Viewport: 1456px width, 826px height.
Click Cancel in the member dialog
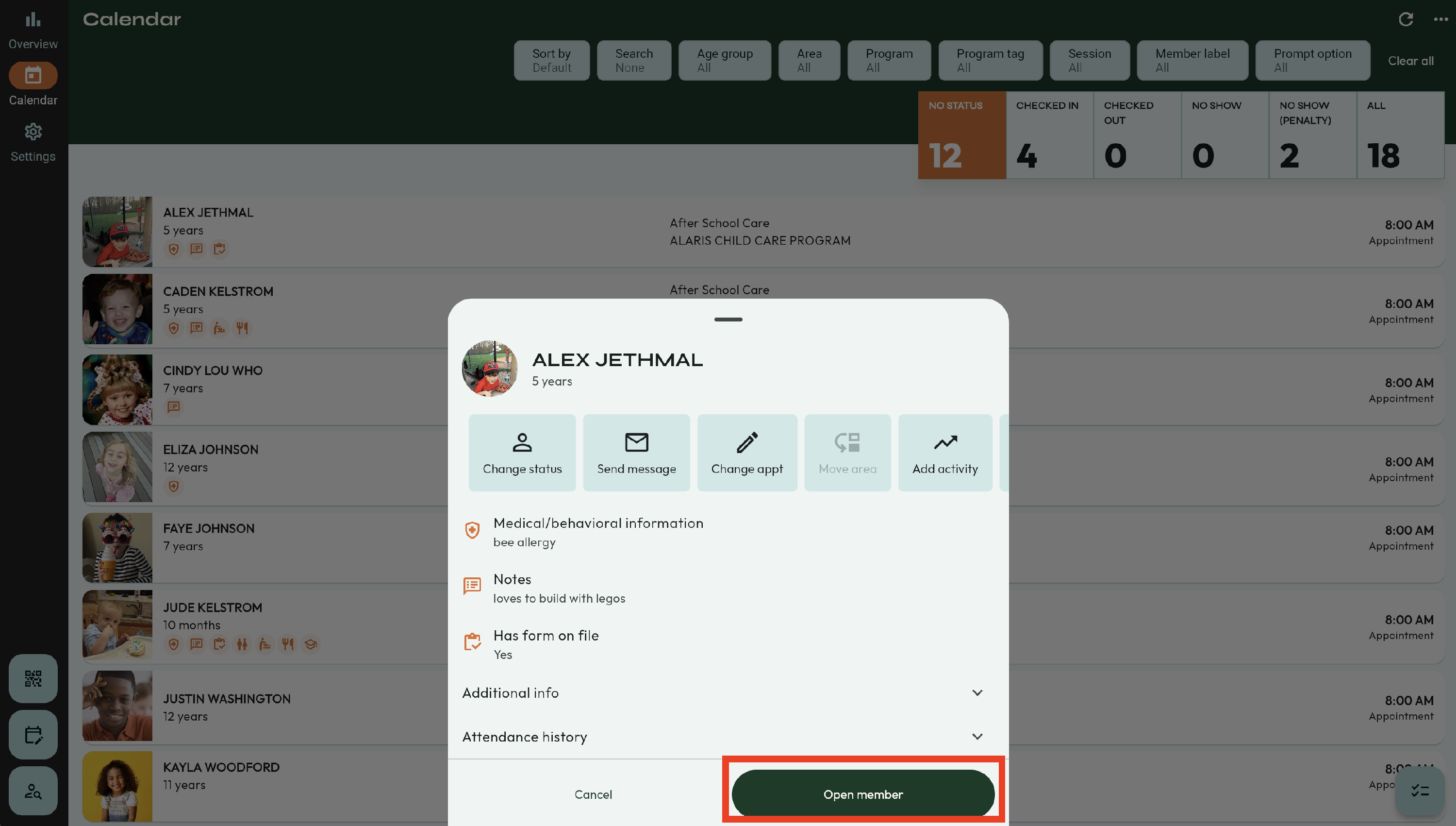(593, 794)
